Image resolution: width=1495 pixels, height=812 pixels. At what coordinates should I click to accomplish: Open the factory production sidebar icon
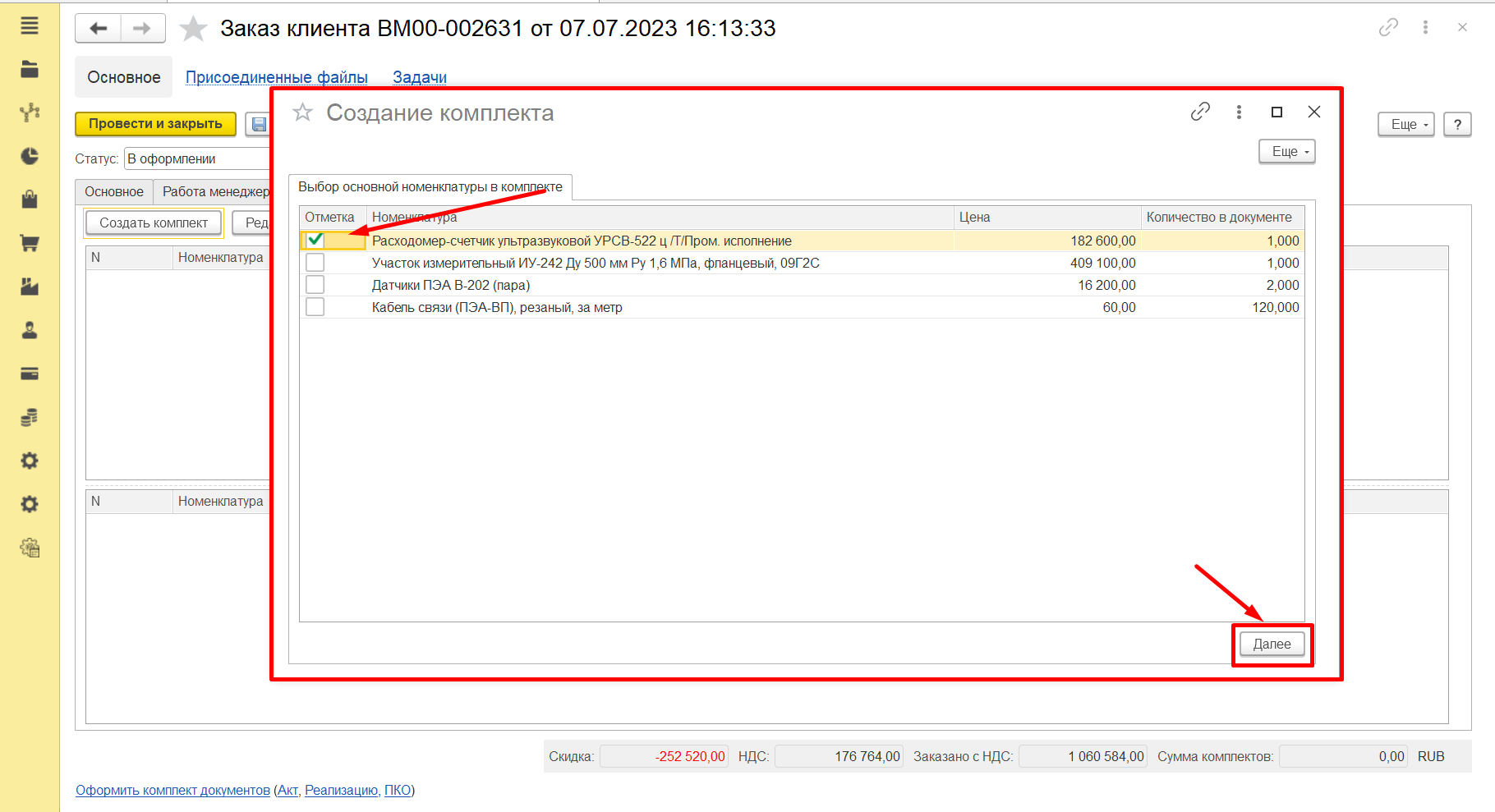tap(30, 287)
